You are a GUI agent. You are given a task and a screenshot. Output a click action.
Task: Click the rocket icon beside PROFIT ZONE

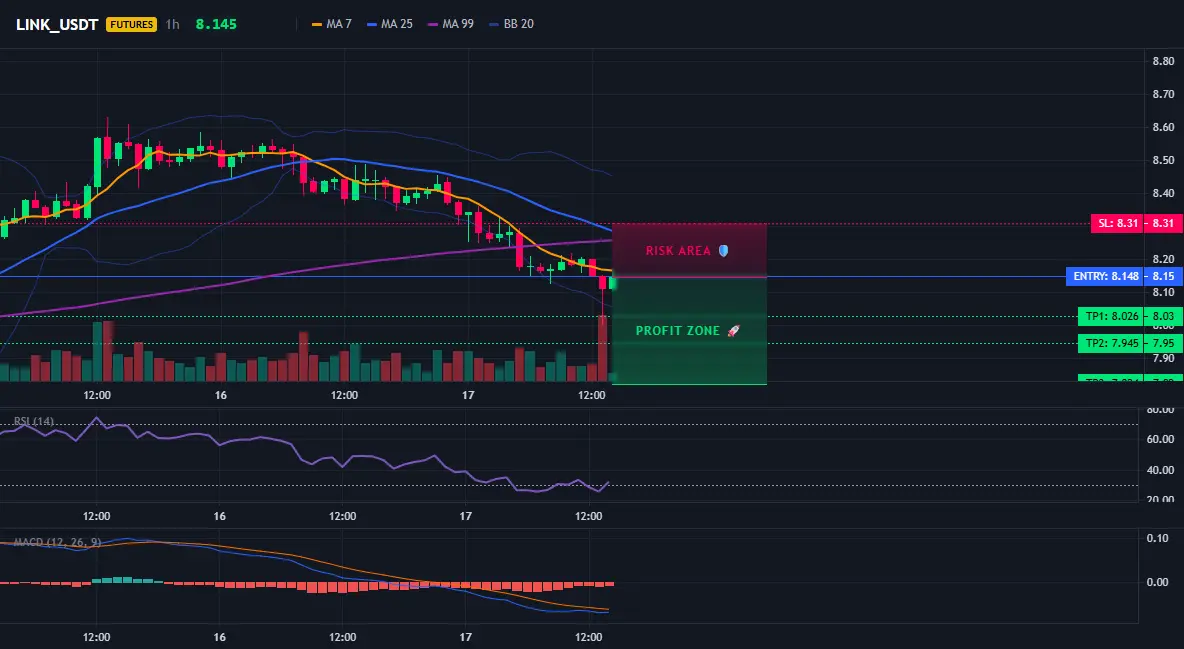pos(733,331)
